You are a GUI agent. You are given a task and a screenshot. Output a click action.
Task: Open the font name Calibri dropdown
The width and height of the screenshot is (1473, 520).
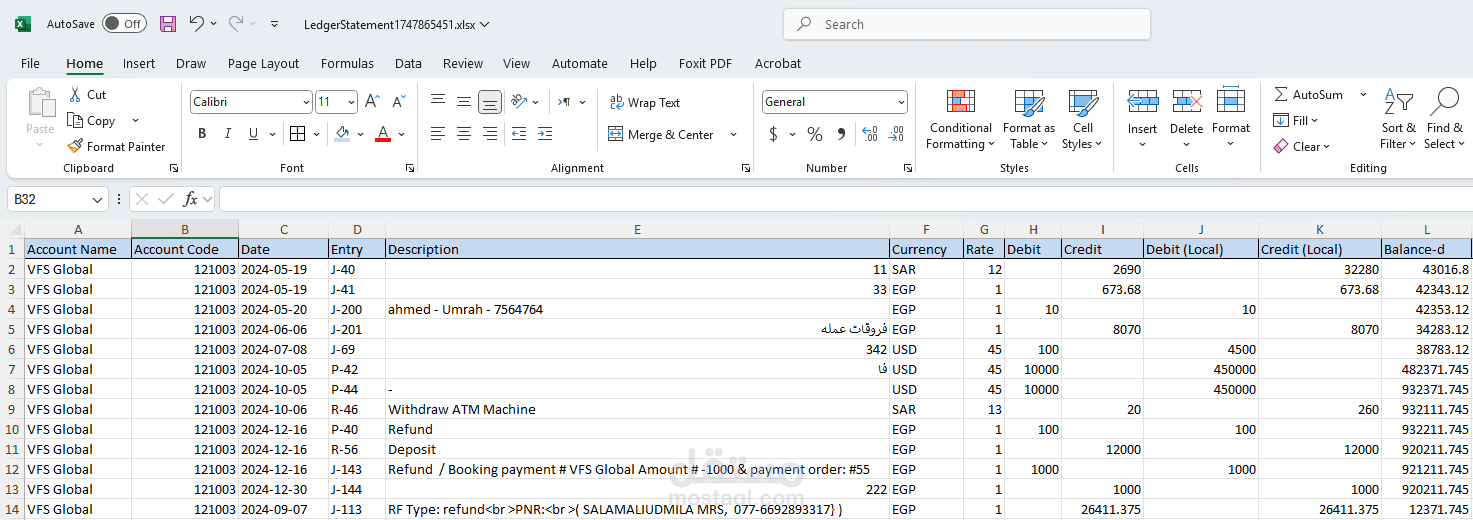(306, 102)
